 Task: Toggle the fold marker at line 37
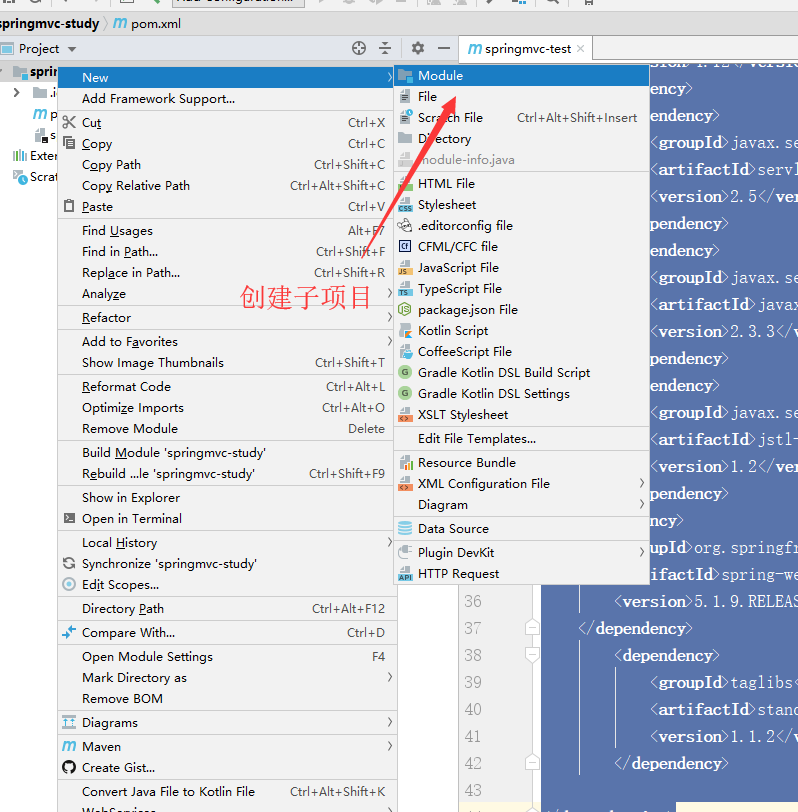pos(532,628)
